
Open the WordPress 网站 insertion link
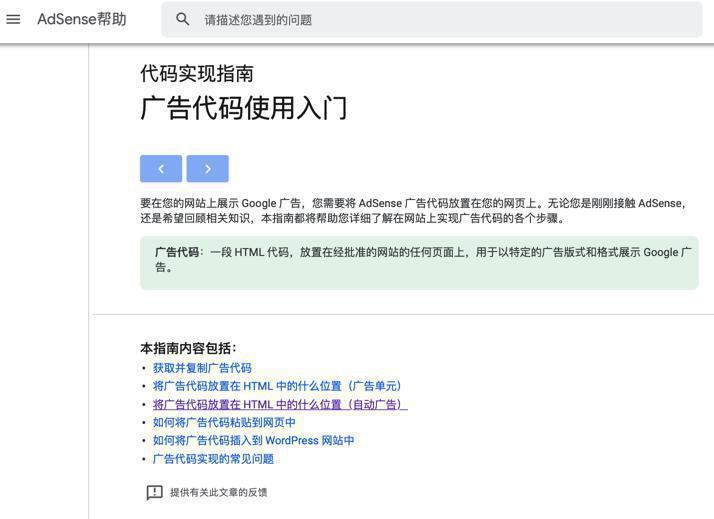(x=254, y=441)
